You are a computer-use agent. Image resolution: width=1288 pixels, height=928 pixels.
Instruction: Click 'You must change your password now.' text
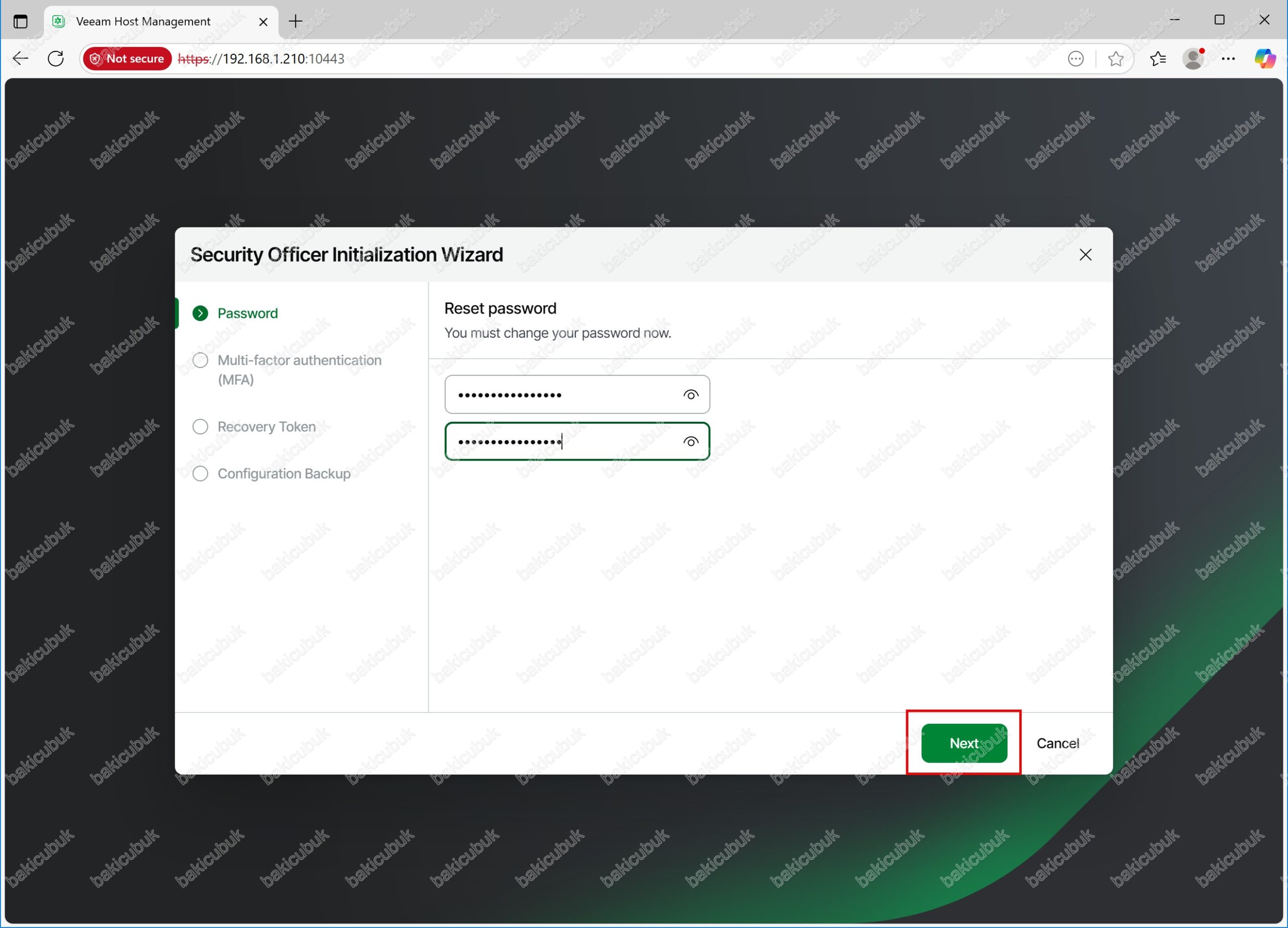click(557, 333)
